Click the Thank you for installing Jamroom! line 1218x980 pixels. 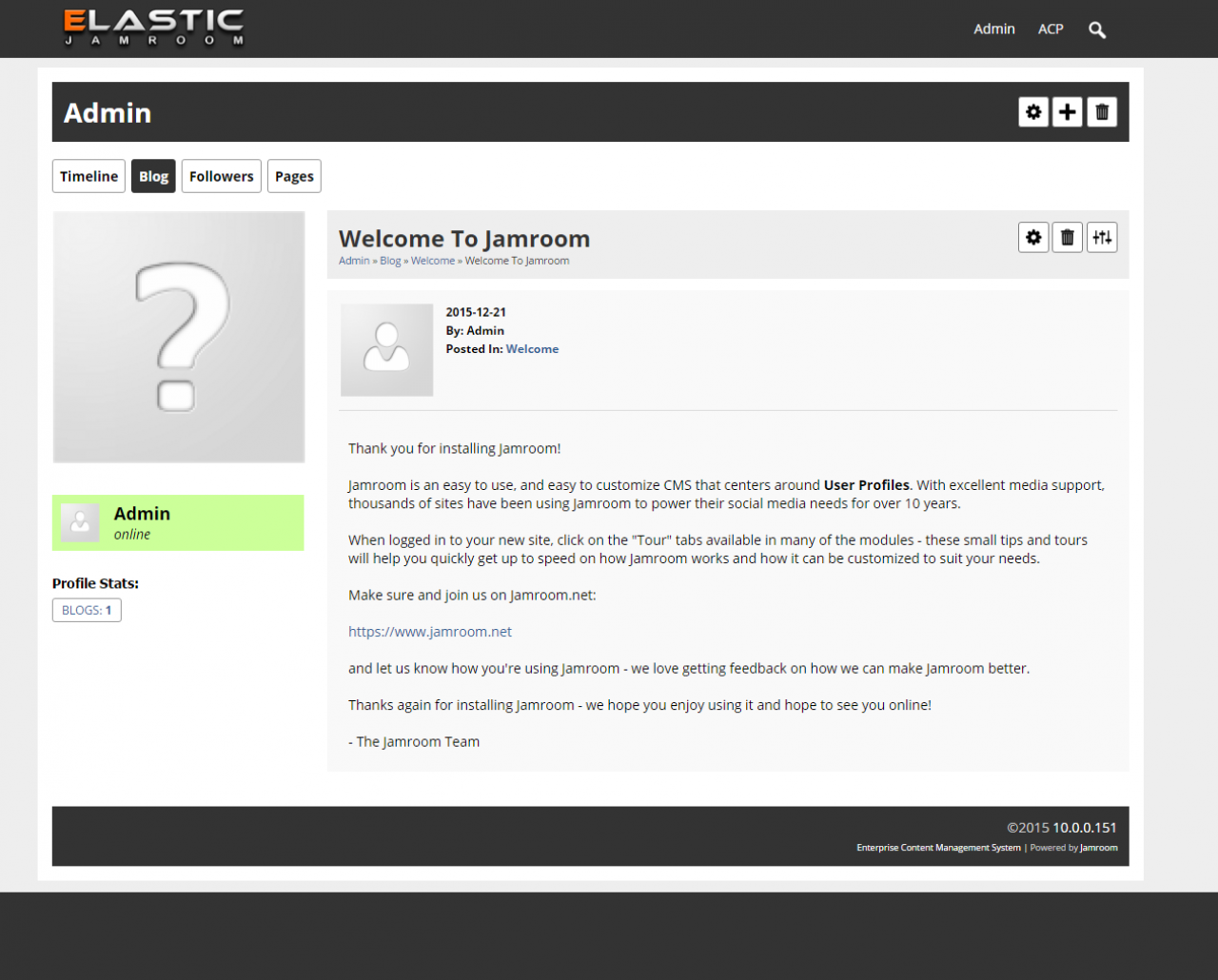[455, 448]
